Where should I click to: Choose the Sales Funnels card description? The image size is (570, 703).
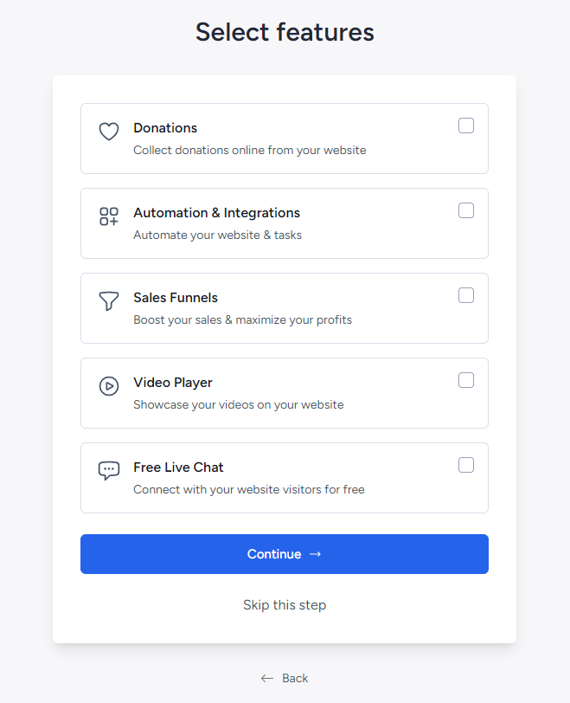(x=243, y=320)
